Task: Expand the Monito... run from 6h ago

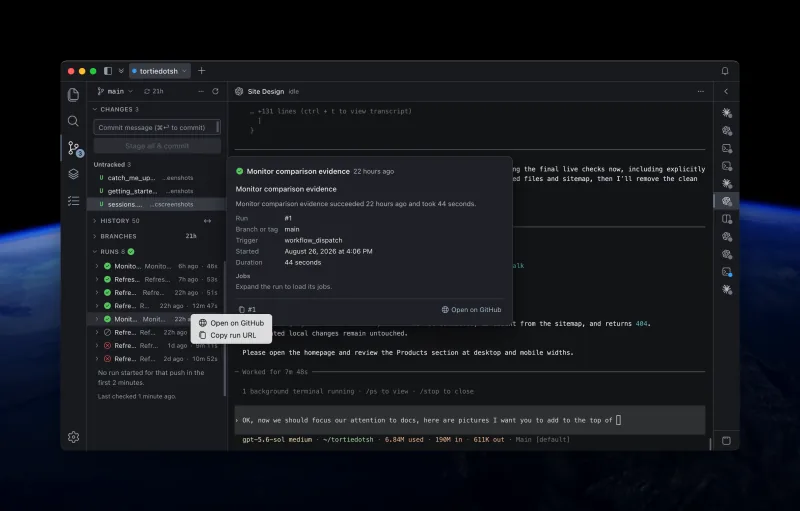Action: (x=96, y=266)
